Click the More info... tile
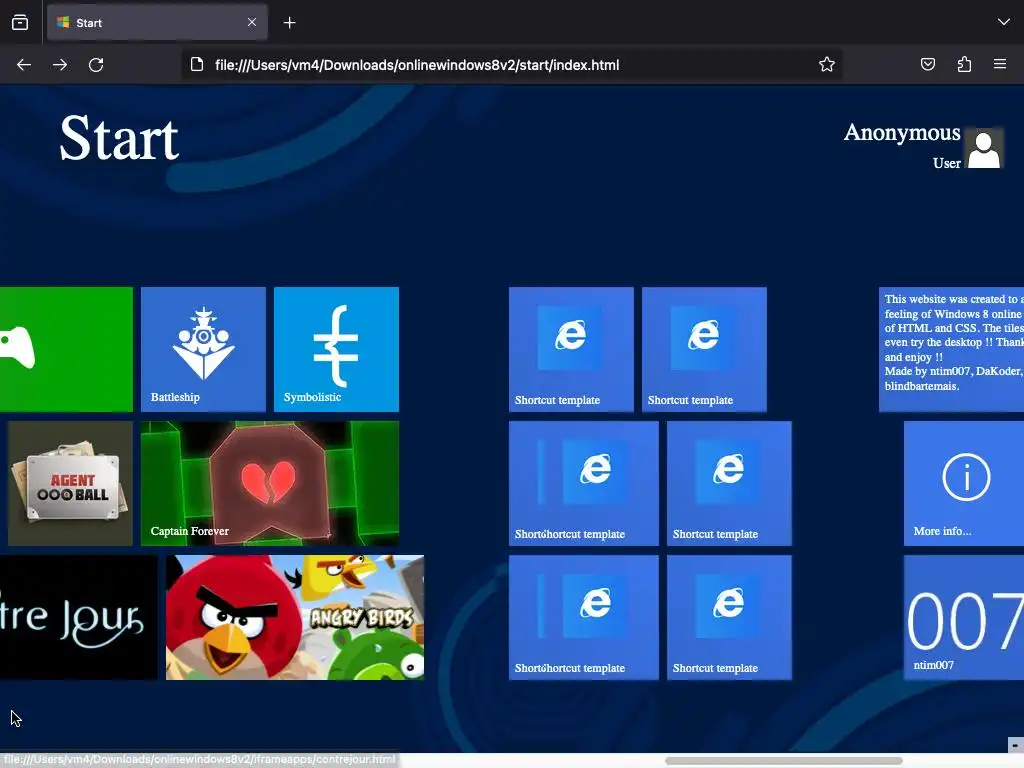 pos(964,483)
